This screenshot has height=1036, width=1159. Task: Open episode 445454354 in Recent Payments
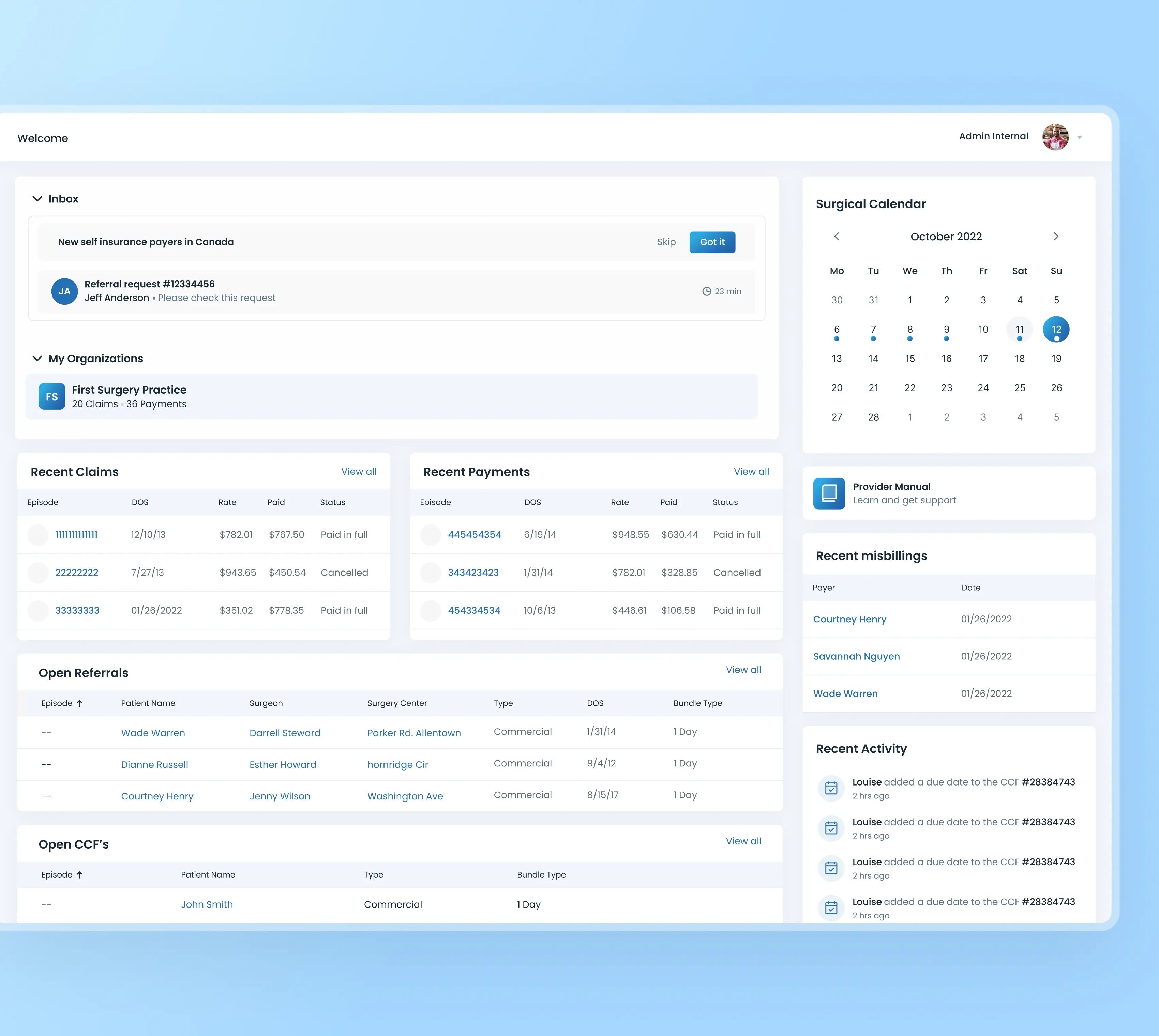pos(474,534)
